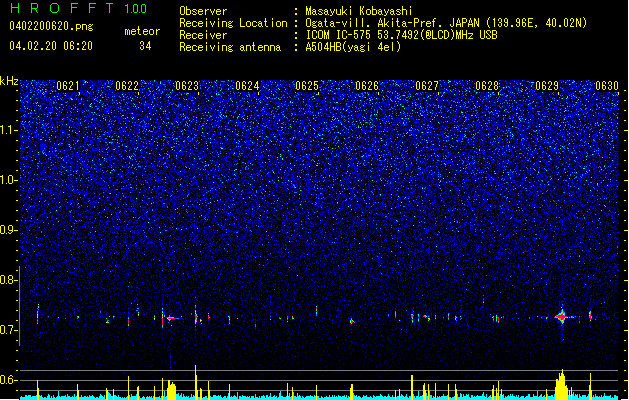Screen dimensions: 629x400
Task: Click the 'meteor' label
Action: coord(142,31)
